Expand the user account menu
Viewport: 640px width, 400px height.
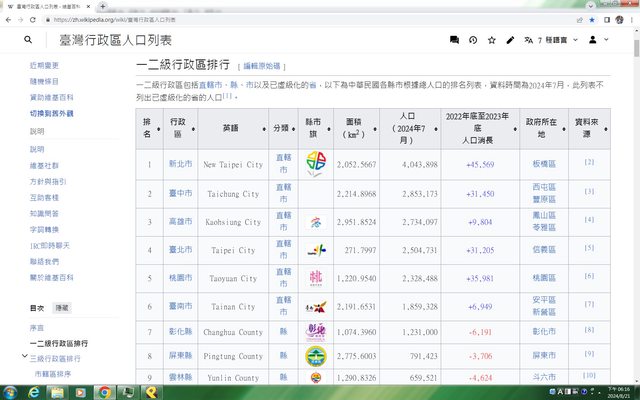[x=597, y=40]
